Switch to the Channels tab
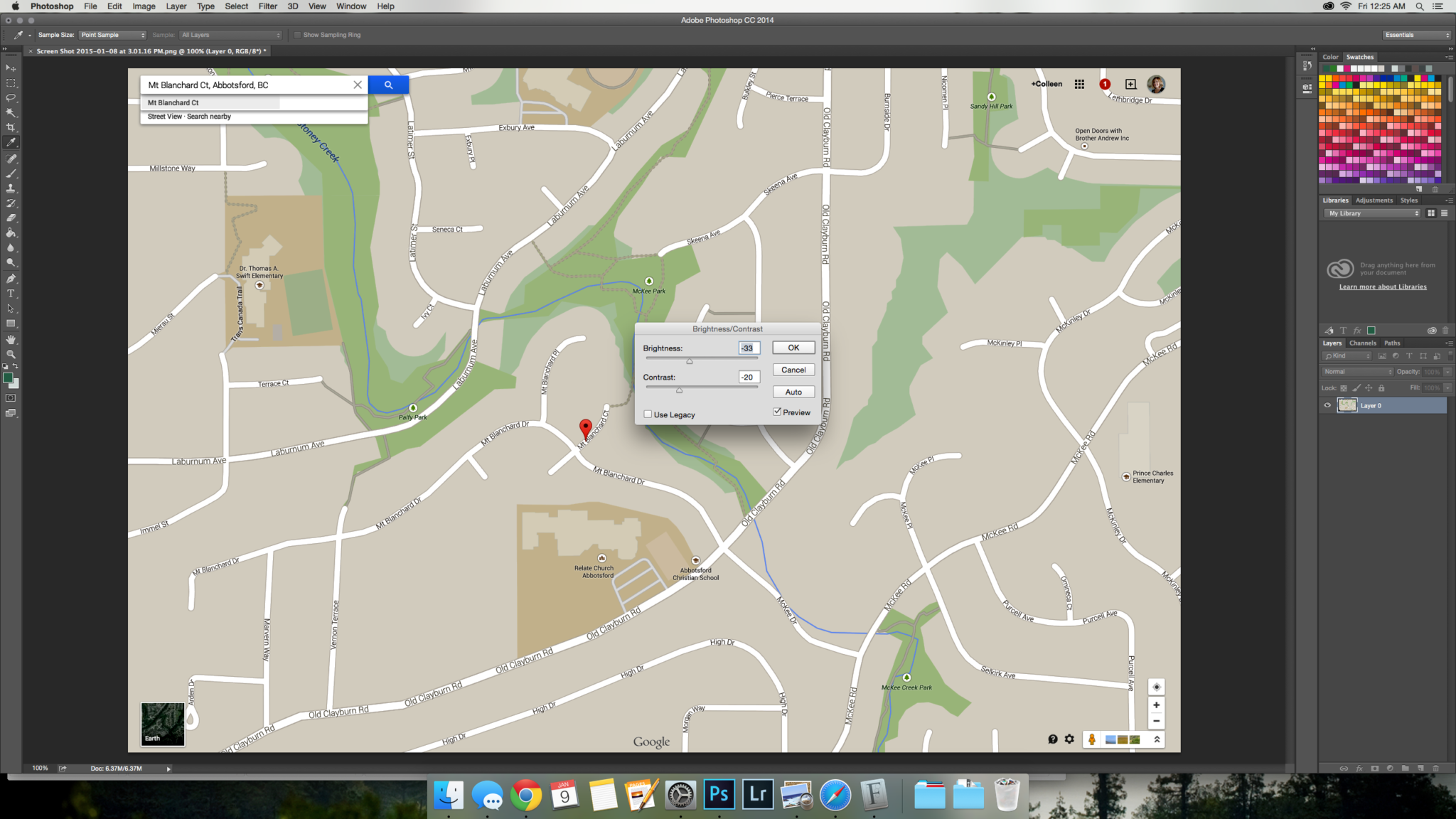The height and width of the screenshot is (819, 1456). pyautogui.click(x=1362, y=343)
